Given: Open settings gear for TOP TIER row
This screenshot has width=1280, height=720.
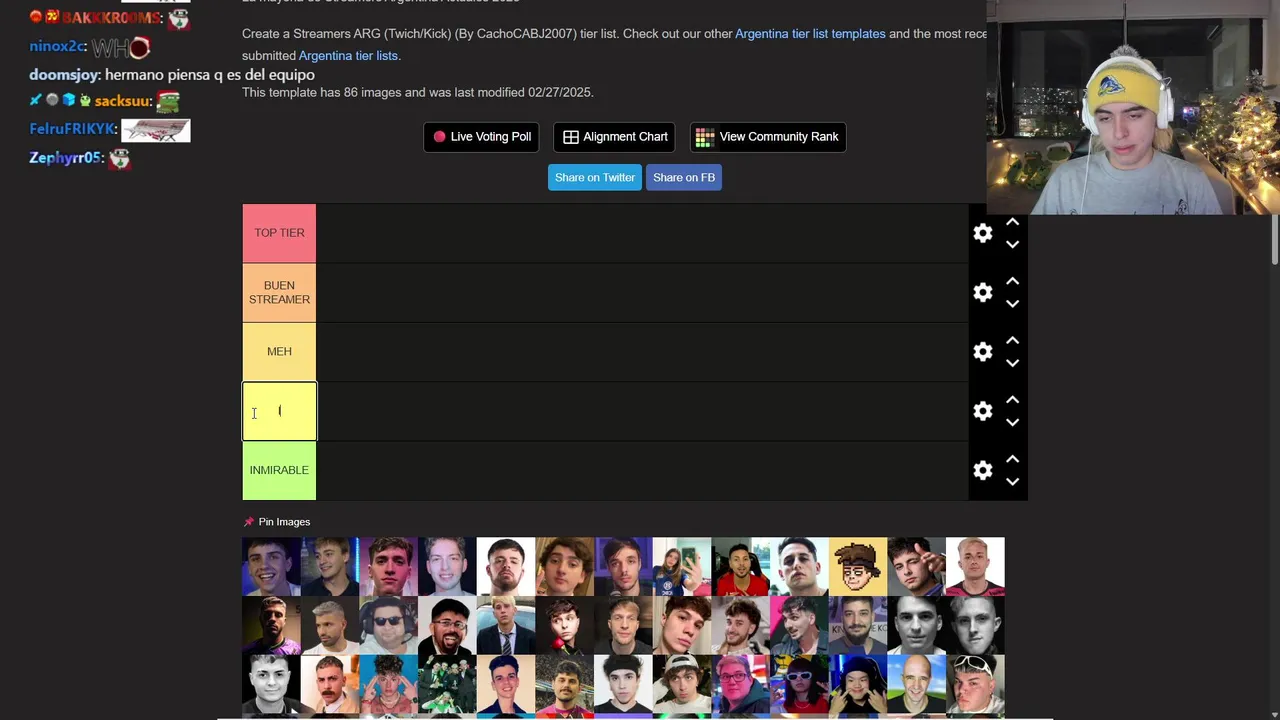Looking at the screenshot, I should coord(983,233).
